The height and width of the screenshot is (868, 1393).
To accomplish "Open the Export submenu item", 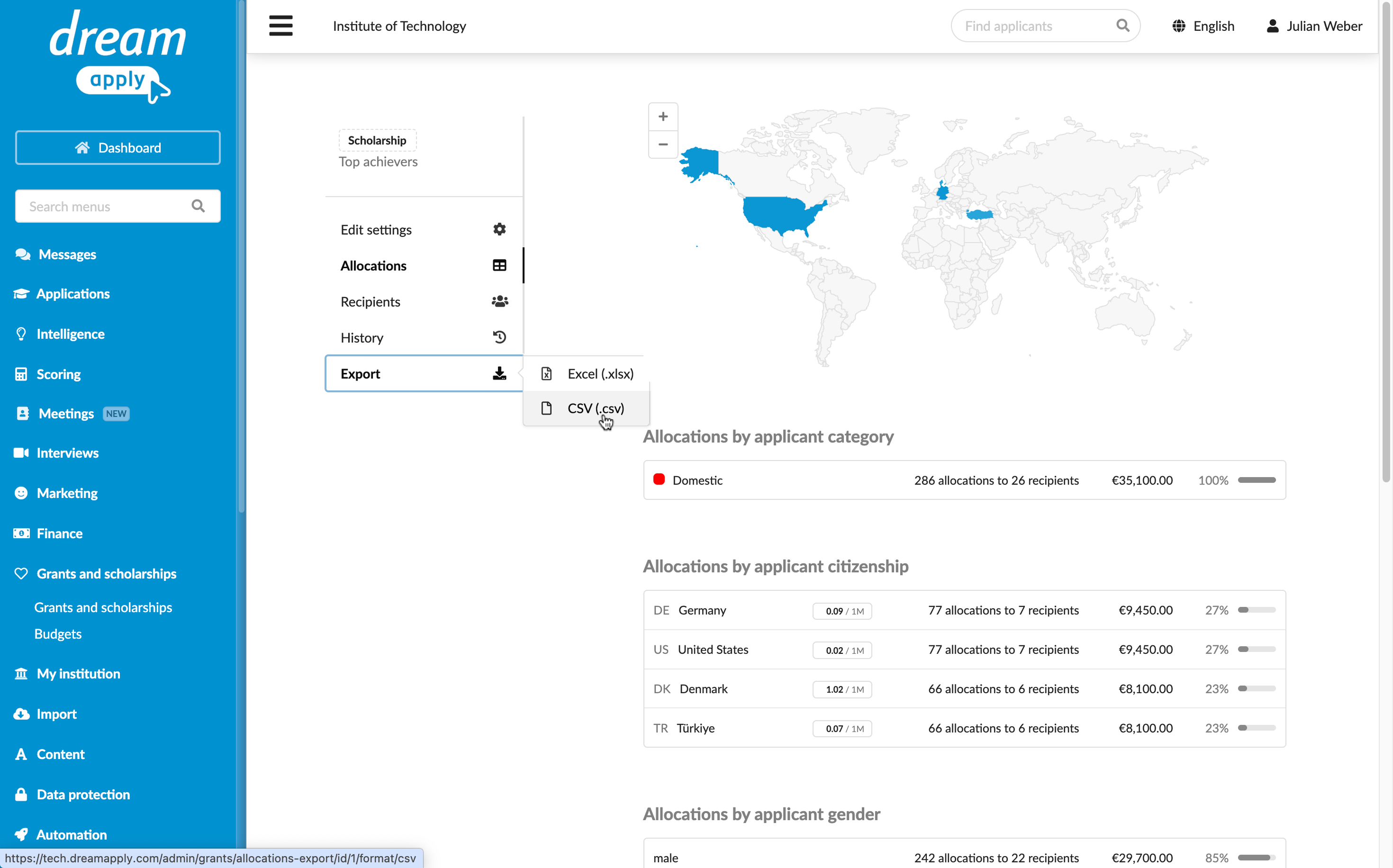I will [424, 374].
